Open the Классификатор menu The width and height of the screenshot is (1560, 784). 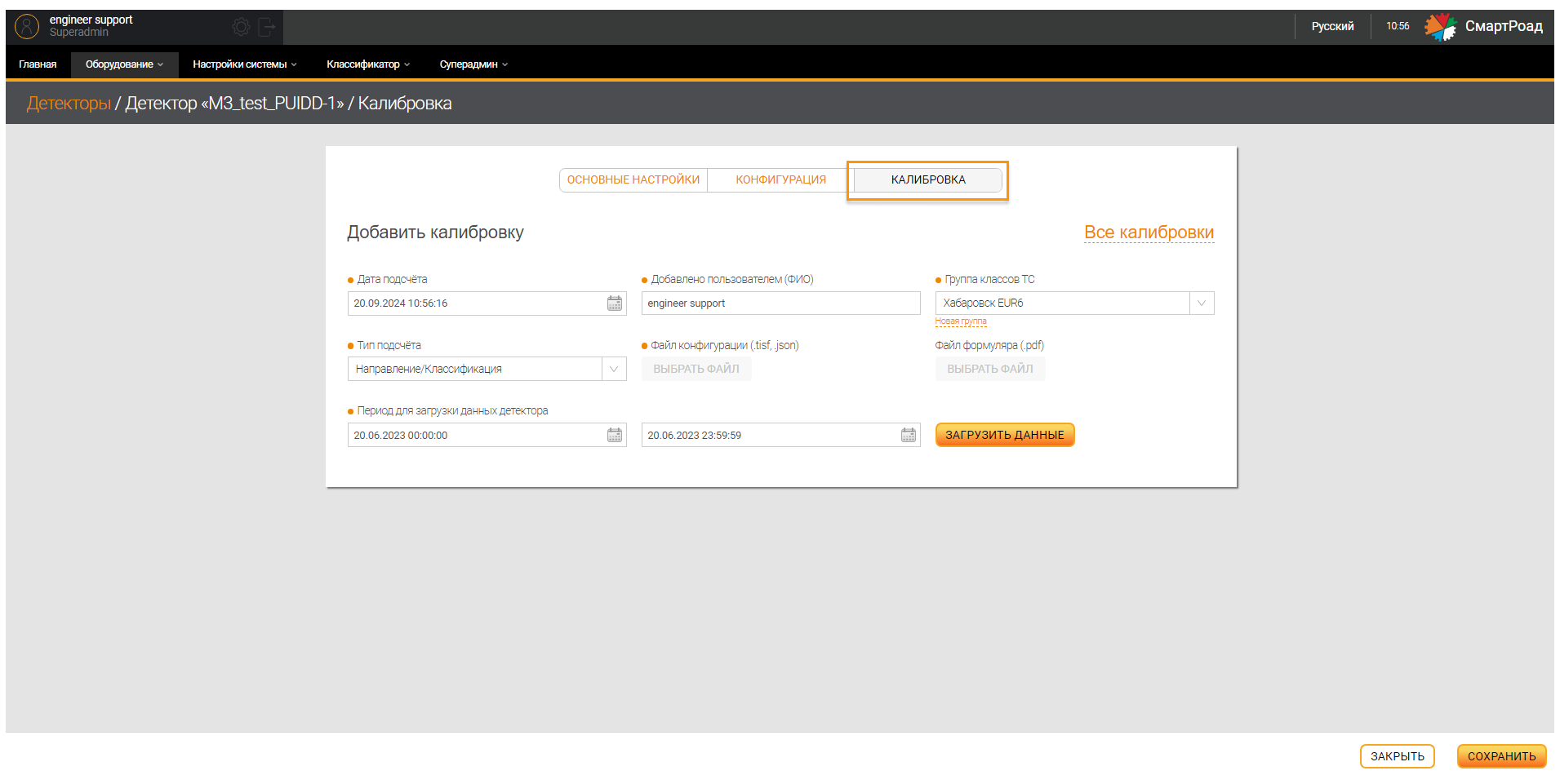[368, 64]
